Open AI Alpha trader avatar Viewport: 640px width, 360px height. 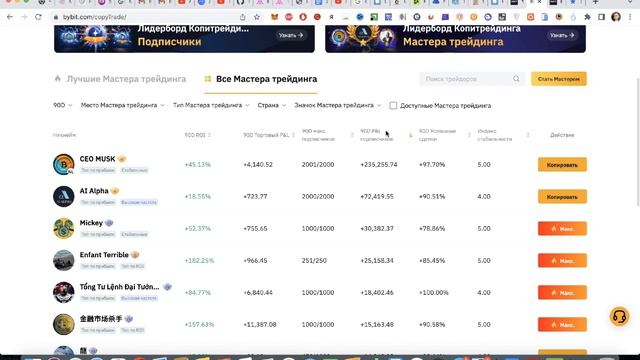pyautogui.click(x=64, y=196)
